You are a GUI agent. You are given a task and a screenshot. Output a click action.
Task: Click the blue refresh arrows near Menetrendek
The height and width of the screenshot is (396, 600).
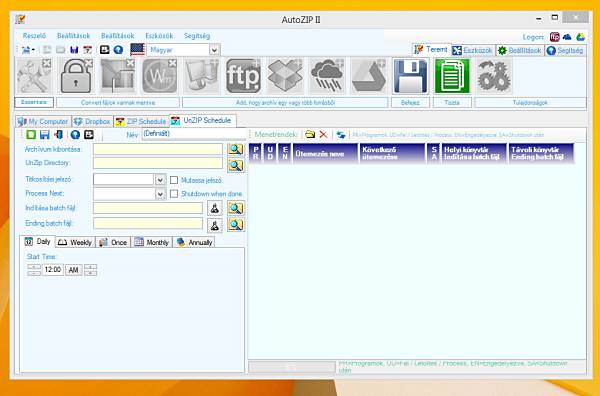click(x=341, y=135)
